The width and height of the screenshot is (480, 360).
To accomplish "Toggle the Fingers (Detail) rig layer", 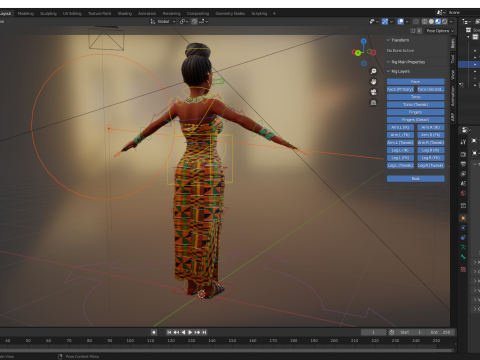I will (x=416, y=120).
